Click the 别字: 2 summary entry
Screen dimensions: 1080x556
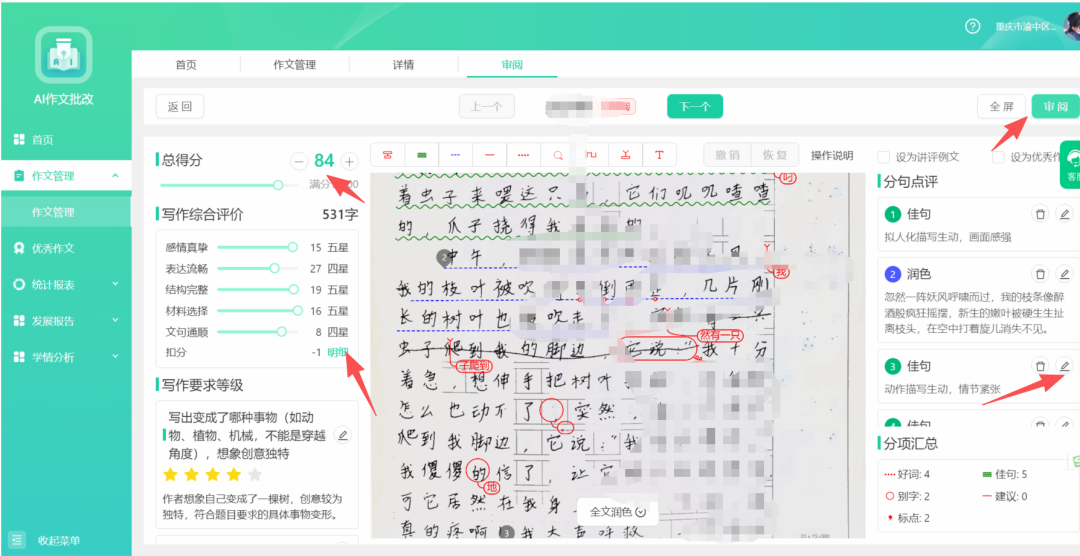coord(907,496)
